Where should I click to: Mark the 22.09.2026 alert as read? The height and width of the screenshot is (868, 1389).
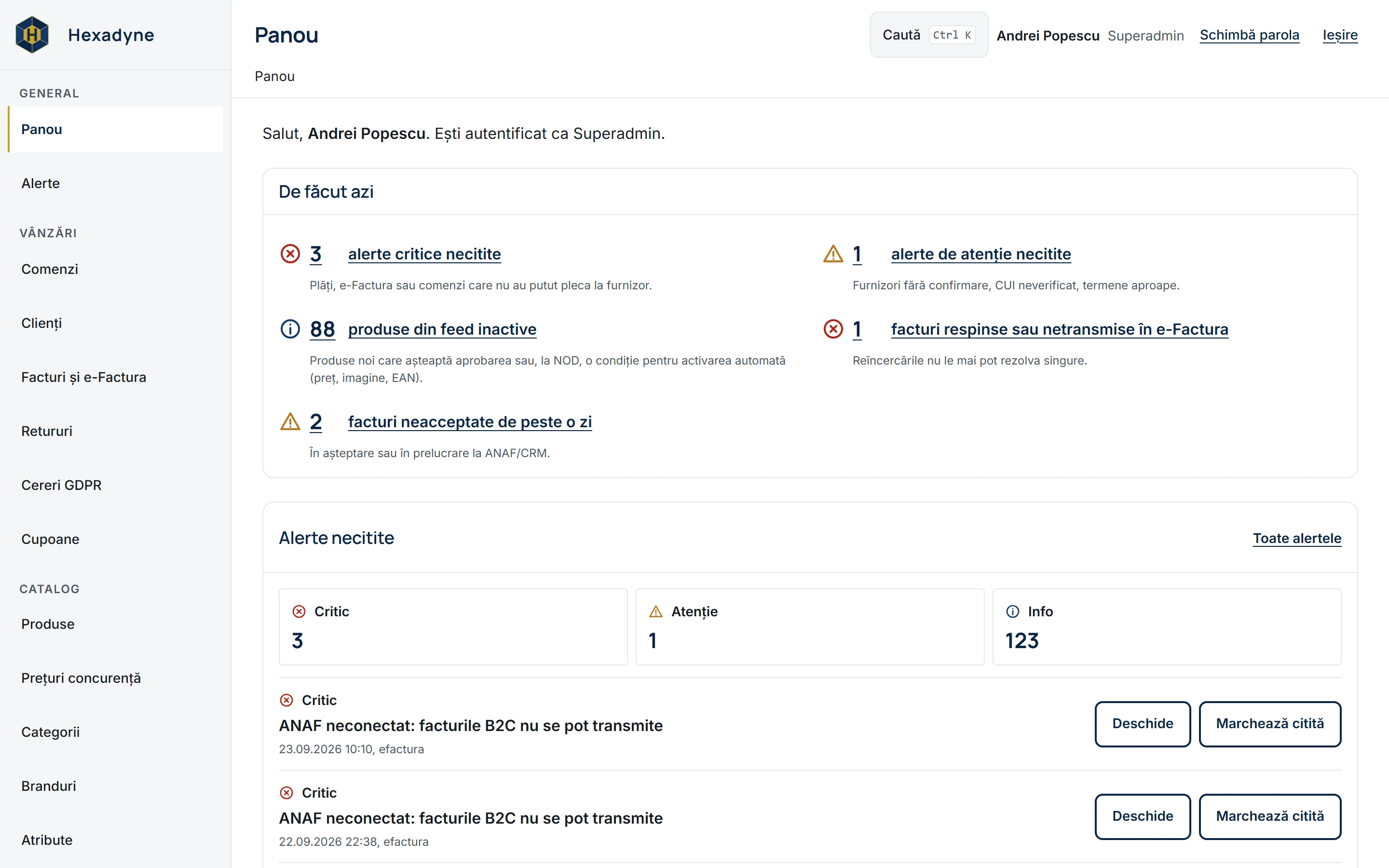click(1269, 816)
